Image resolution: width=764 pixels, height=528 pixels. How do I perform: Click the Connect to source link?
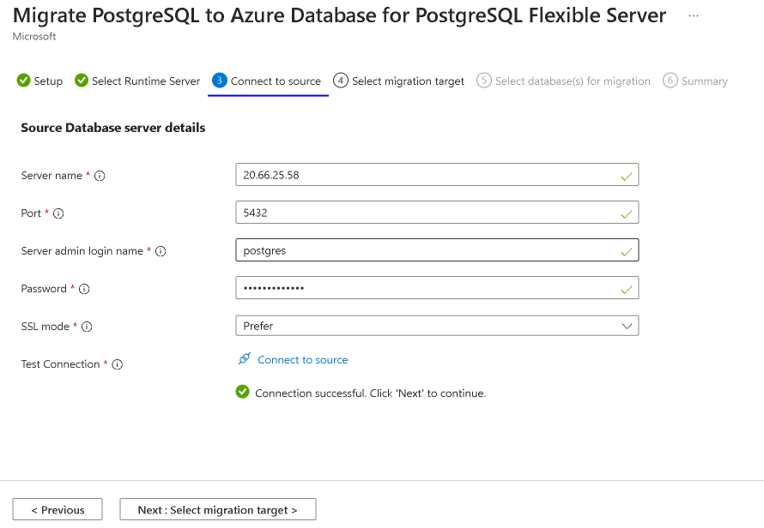(303, 360)
